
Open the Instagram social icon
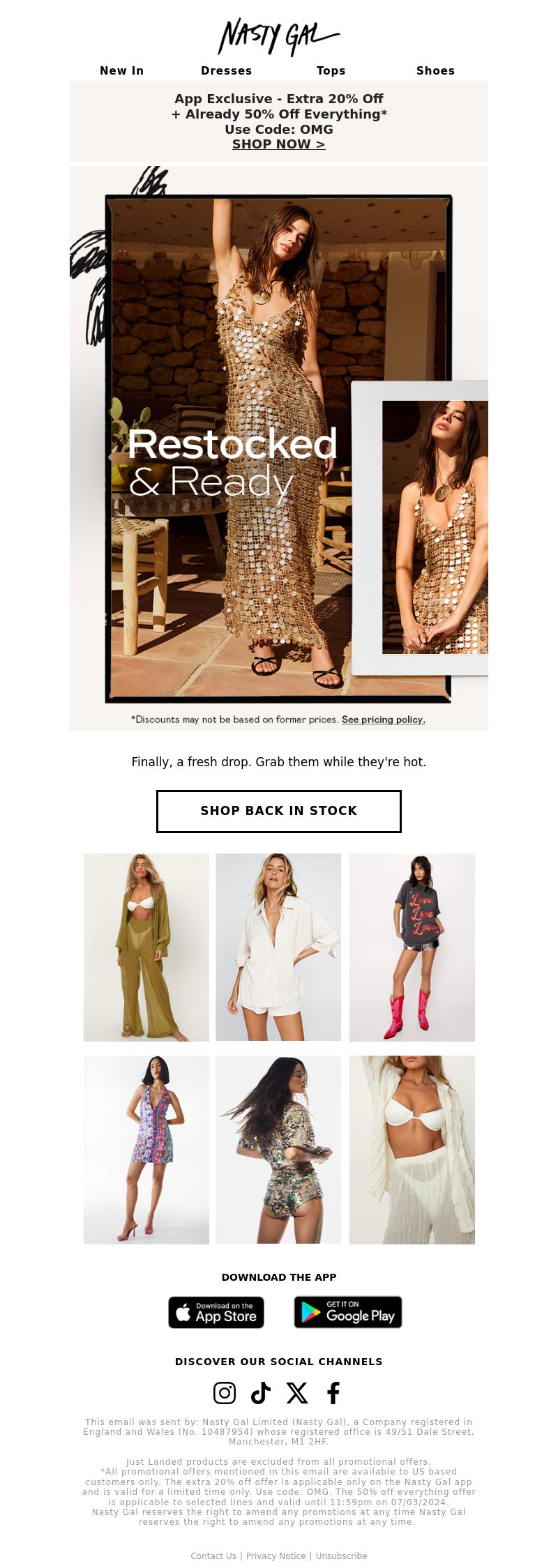pyautogui.click(x=224, y=1393)
